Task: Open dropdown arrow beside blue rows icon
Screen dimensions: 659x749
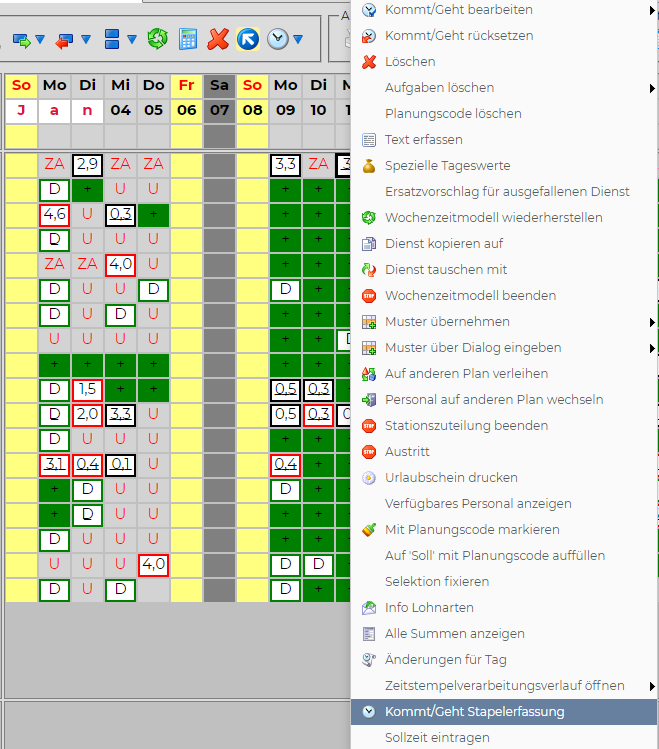Action: point(131,40)
